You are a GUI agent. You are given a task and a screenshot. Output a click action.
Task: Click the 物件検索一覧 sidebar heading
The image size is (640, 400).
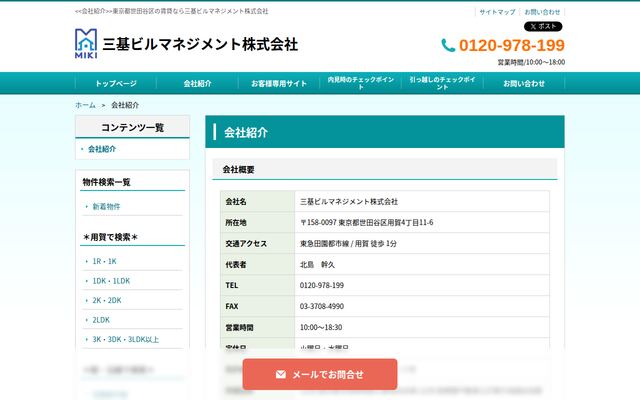(107, 182)
